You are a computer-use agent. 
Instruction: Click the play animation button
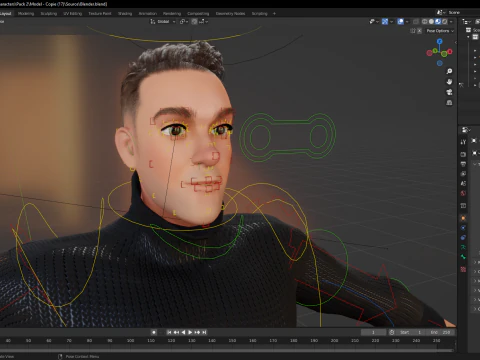190,332
